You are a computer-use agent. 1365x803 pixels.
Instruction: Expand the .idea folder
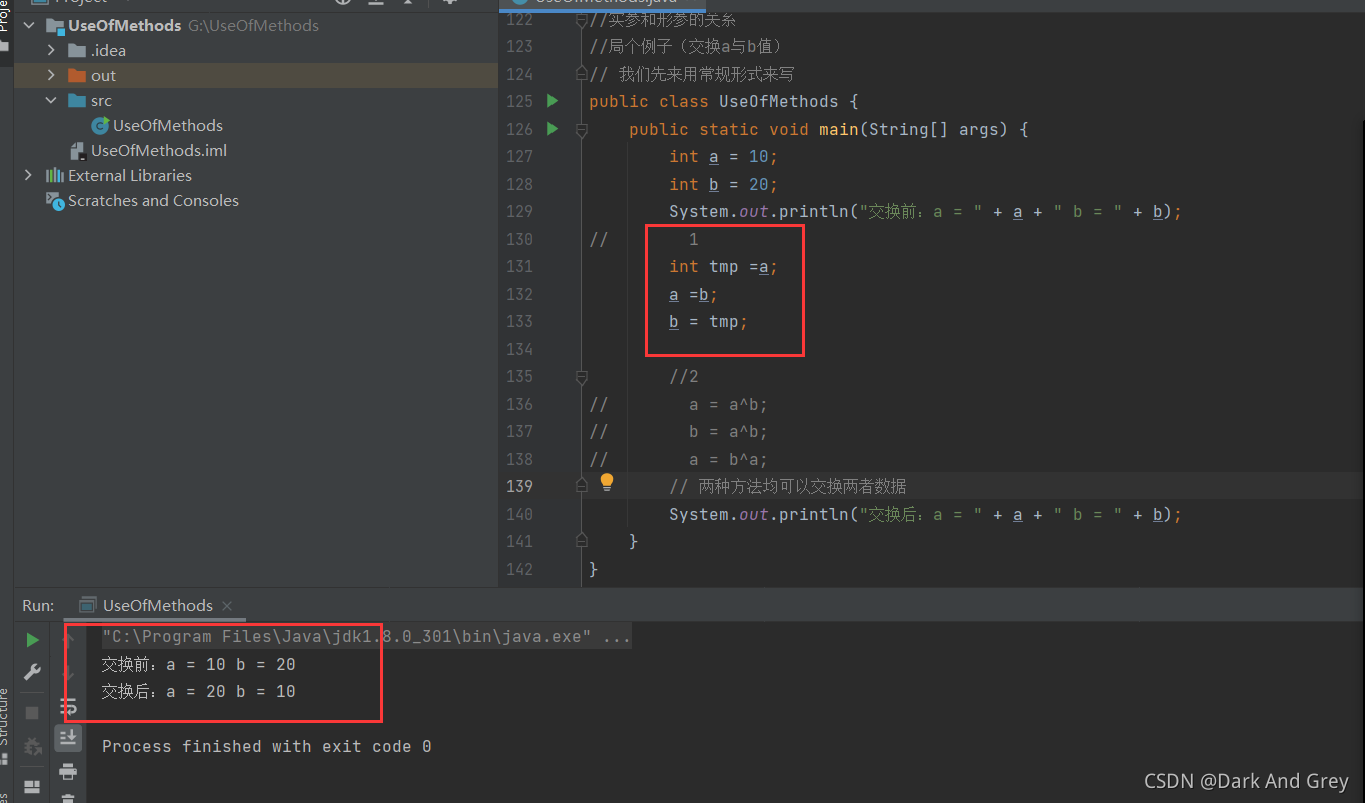click(x=51, y=50)
